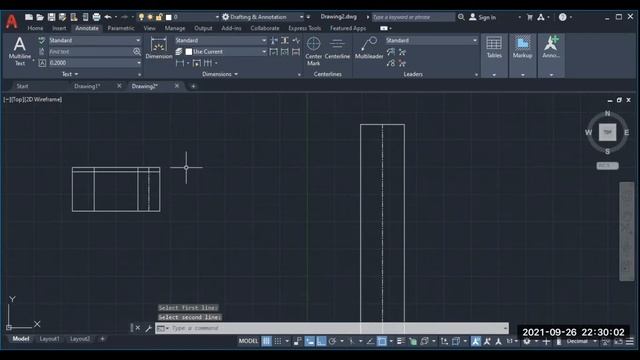
Task: Click the Customization menu icon in status bar
Action: pyautogui.click(x=630, y=341)
